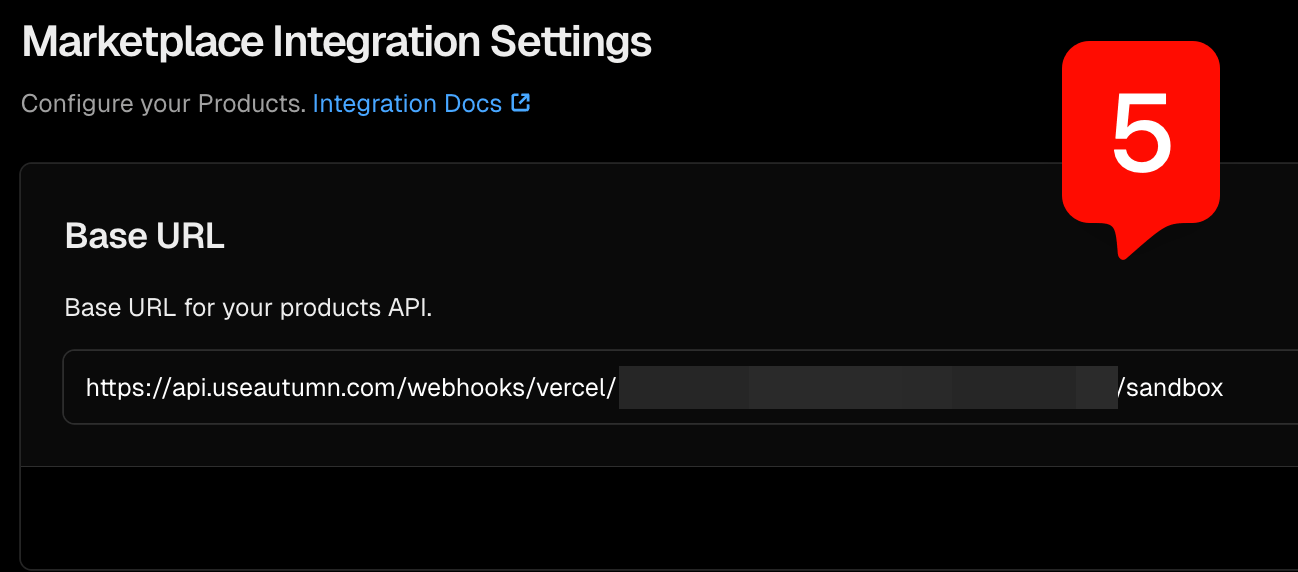Place cursor at '/sandbox' in the URL
This screenshot has height=572, width=1298.
pos(1171,387)
